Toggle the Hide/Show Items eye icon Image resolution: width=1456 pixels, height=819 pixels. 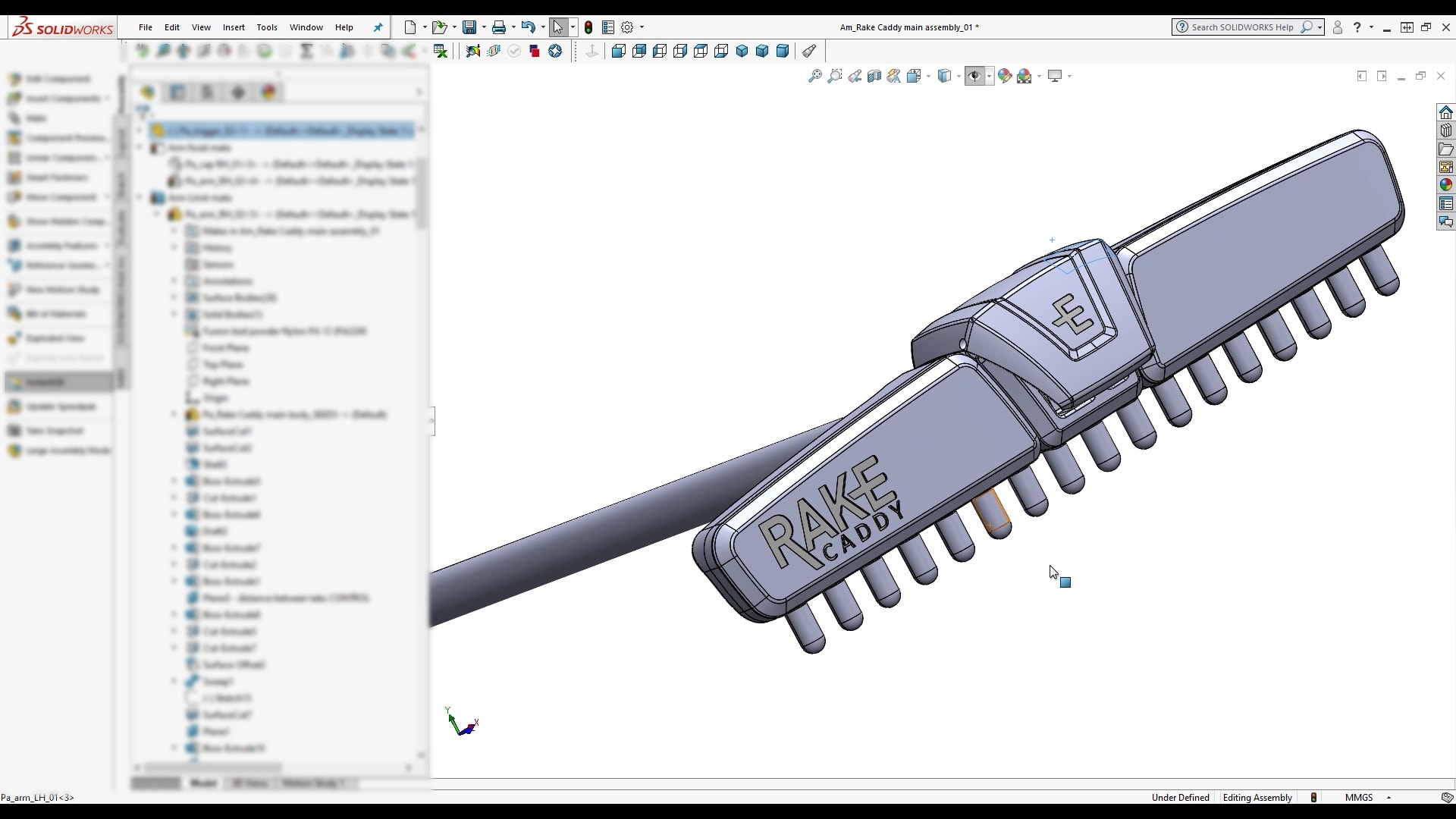974,75
